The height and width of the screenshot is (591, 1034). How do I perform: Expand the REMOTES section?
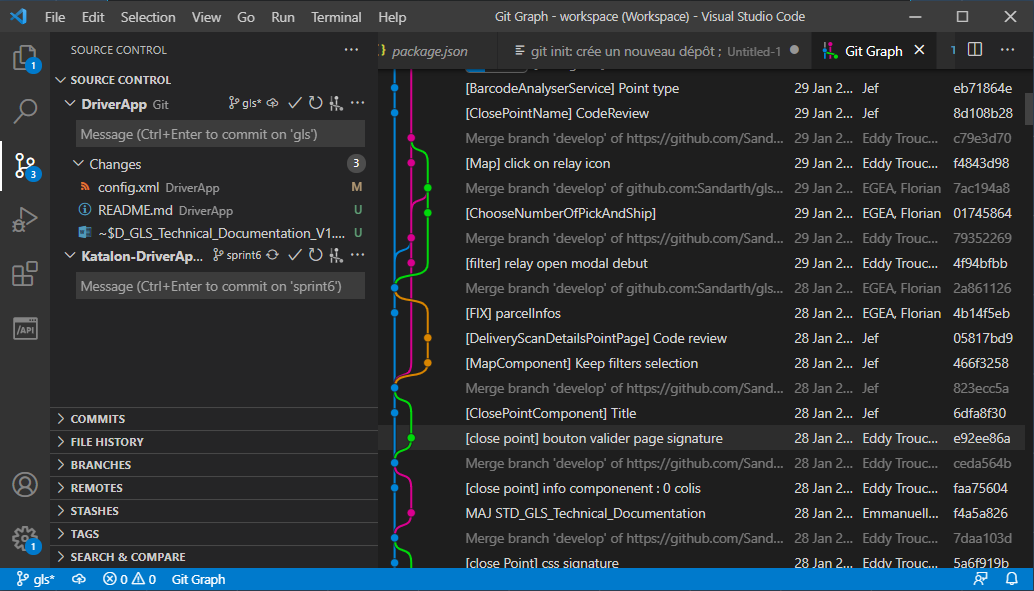(214, 488)
